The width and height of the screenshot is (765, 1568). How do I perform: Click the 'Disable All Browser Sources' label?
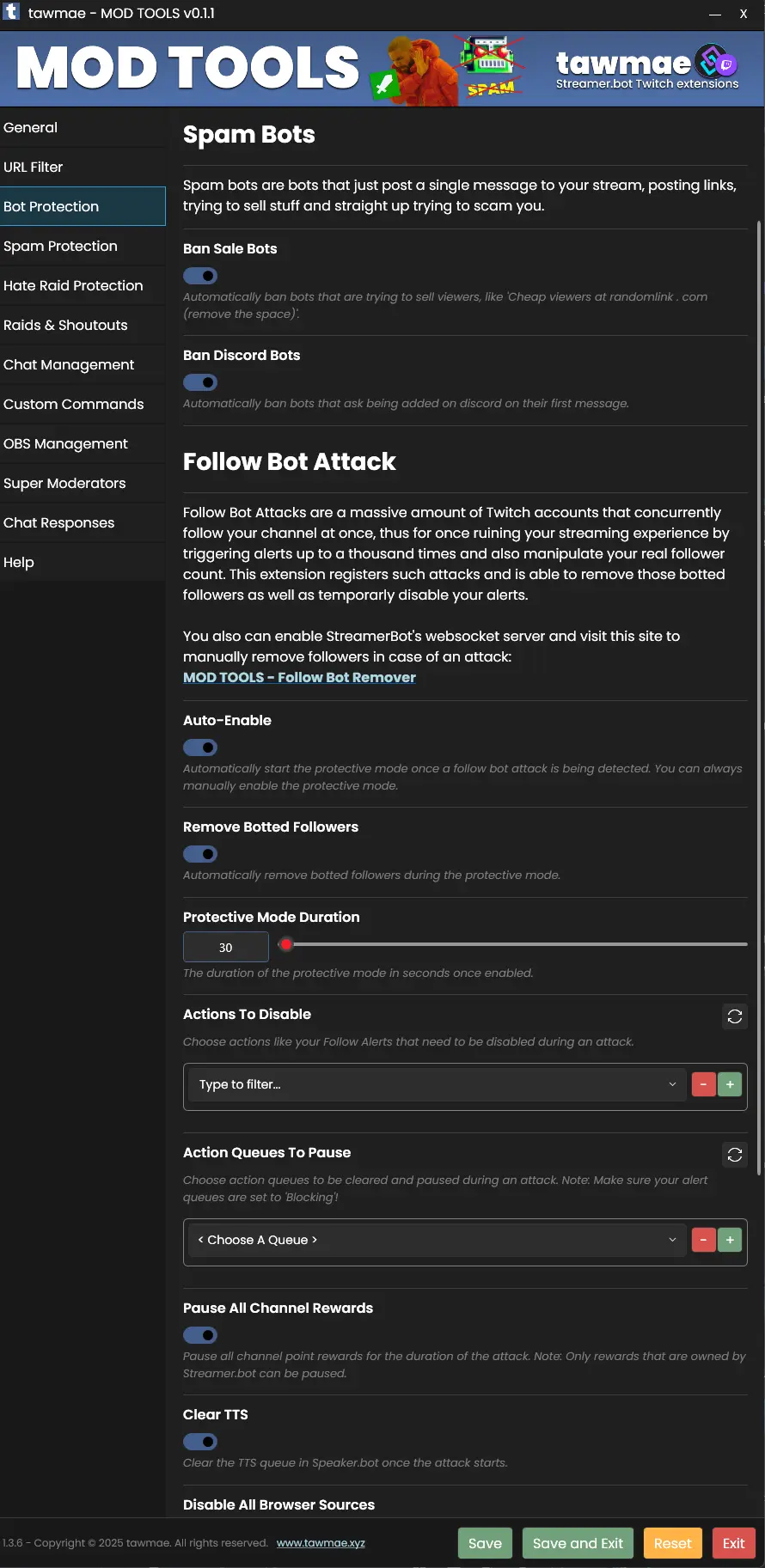(x=278, y=1504)
